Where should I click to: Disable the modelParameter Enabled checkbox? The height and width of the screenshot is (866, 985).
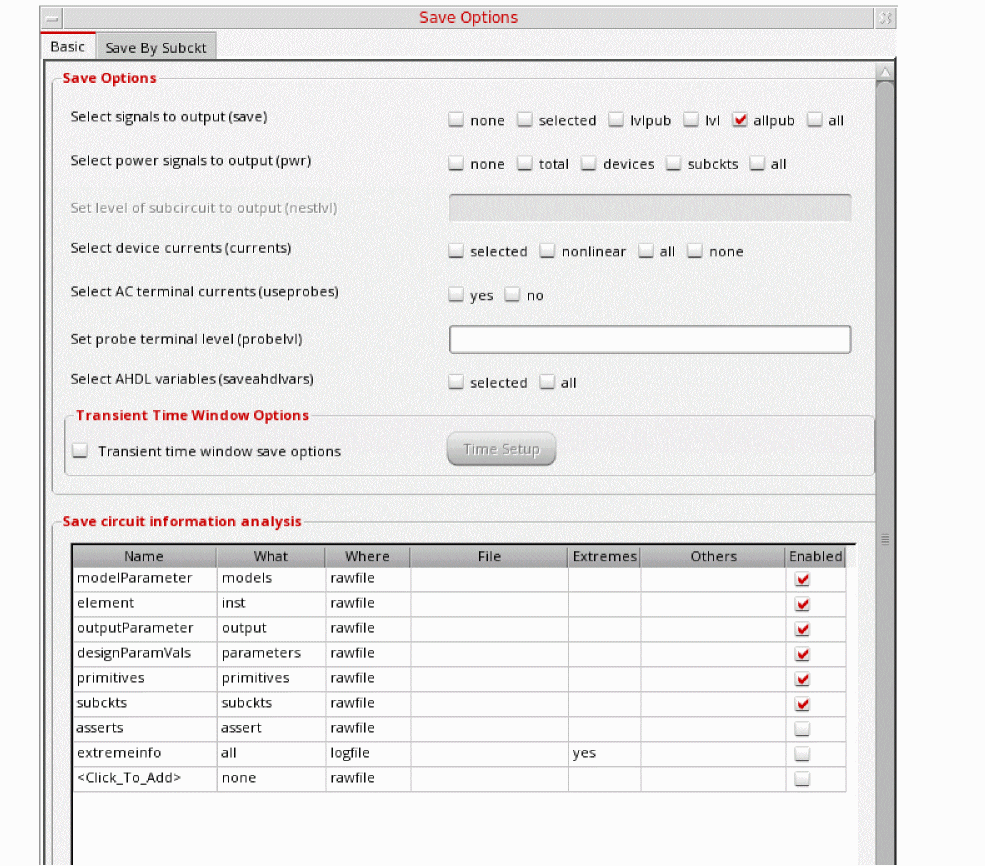[802, 579]
